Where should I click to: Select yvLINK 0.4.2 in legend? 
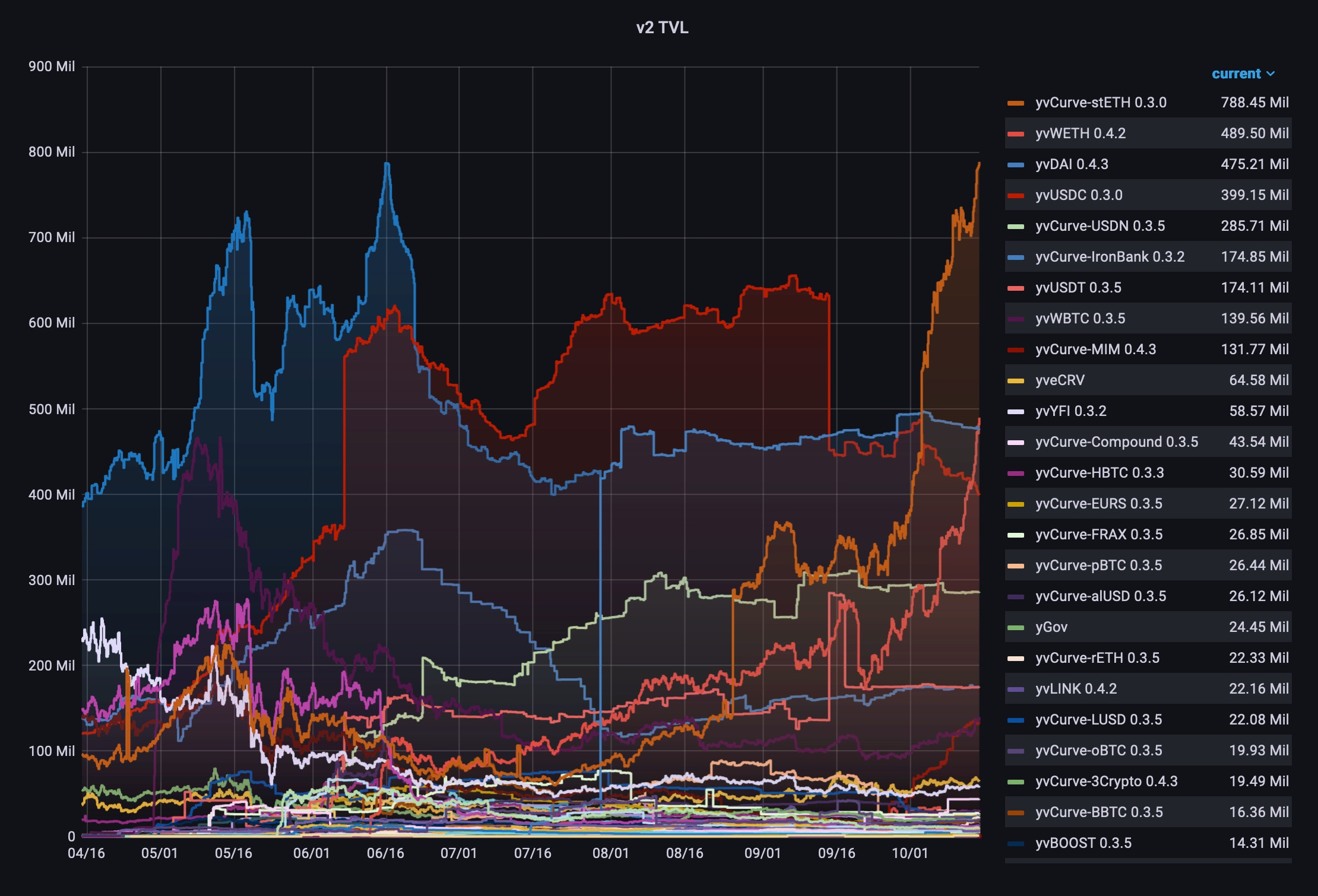point(1076,689)
